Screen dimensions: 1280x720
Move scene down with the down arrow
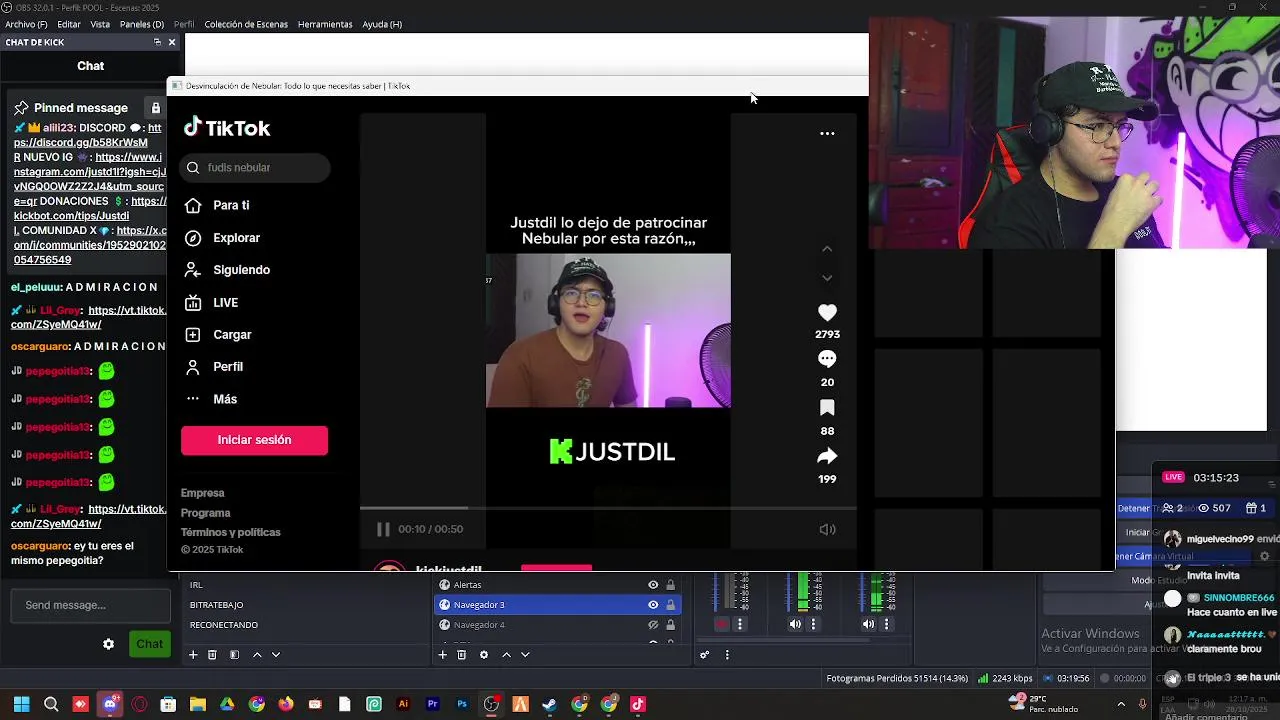pyautogui.click(x=276, y=655)
